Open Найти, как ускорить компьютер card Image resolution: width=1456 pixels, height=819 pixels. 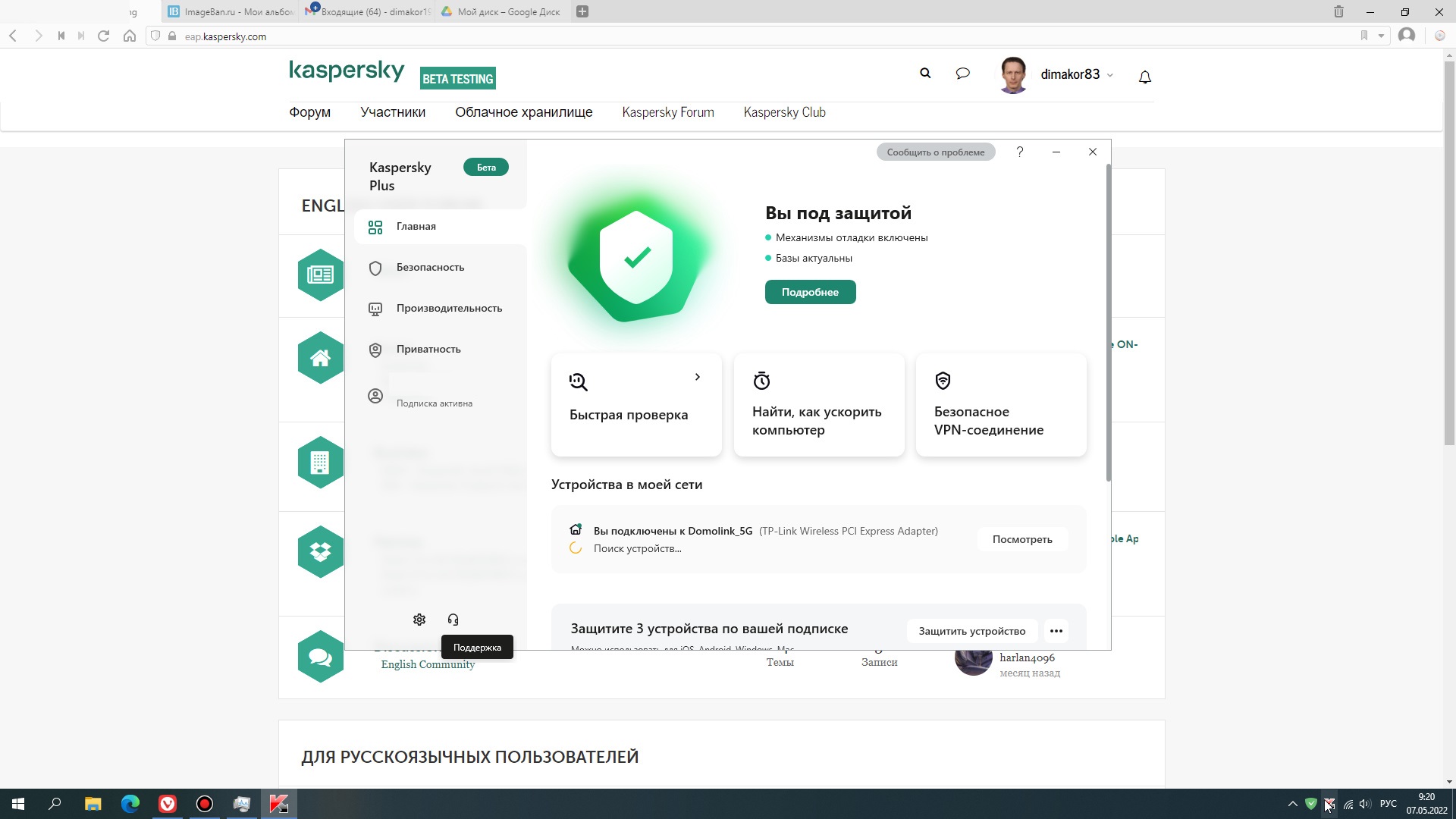click(x=819, y=405)
